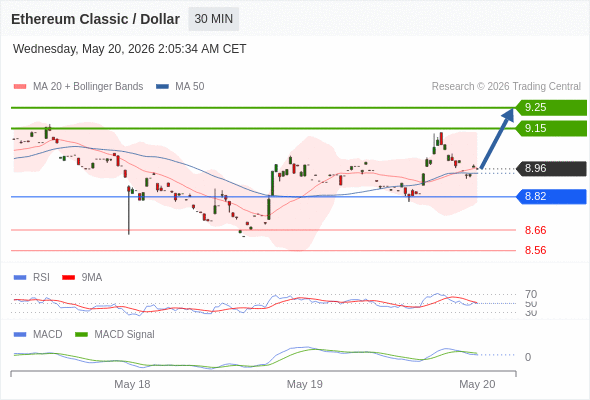Click the 8.96 current price tag
Image resolution: width=590 pixels, height=400 pixels.
tap(551, 169)
